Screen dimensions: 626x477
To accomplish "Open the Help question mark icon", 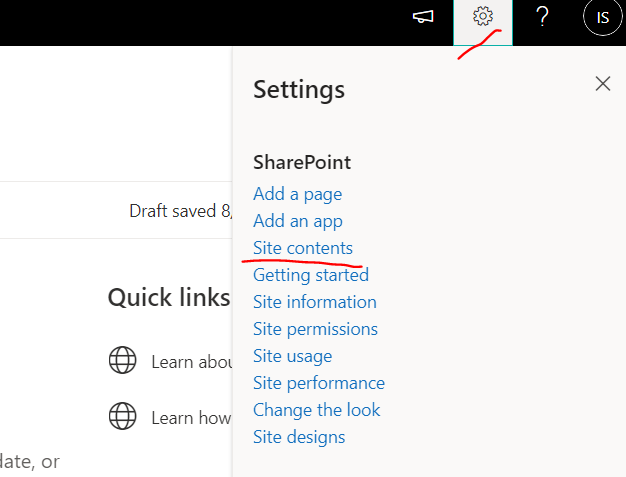I will (542, 17).
